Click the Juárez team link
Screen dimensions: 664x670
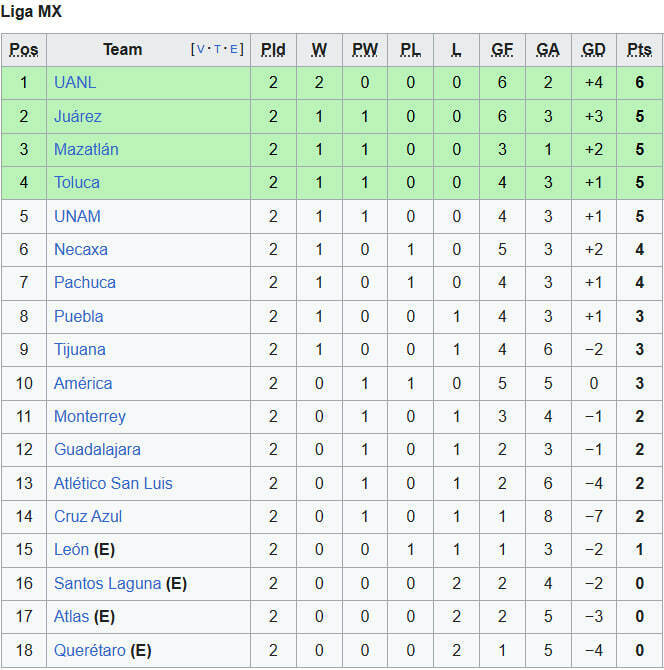(x=78, y=116)
